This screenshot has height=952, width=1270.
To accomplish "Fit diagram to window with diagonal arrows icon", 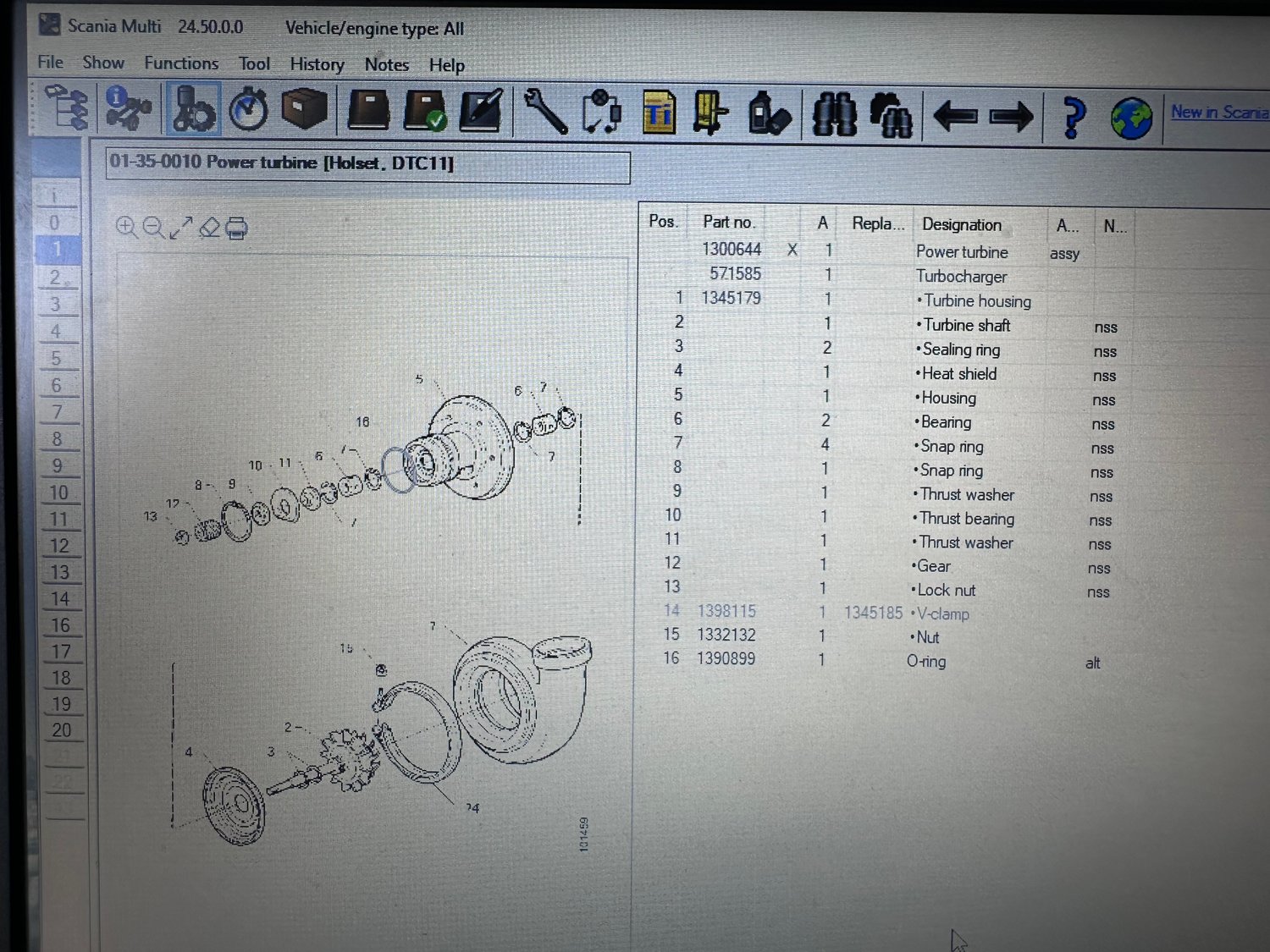I will (180, 228).
